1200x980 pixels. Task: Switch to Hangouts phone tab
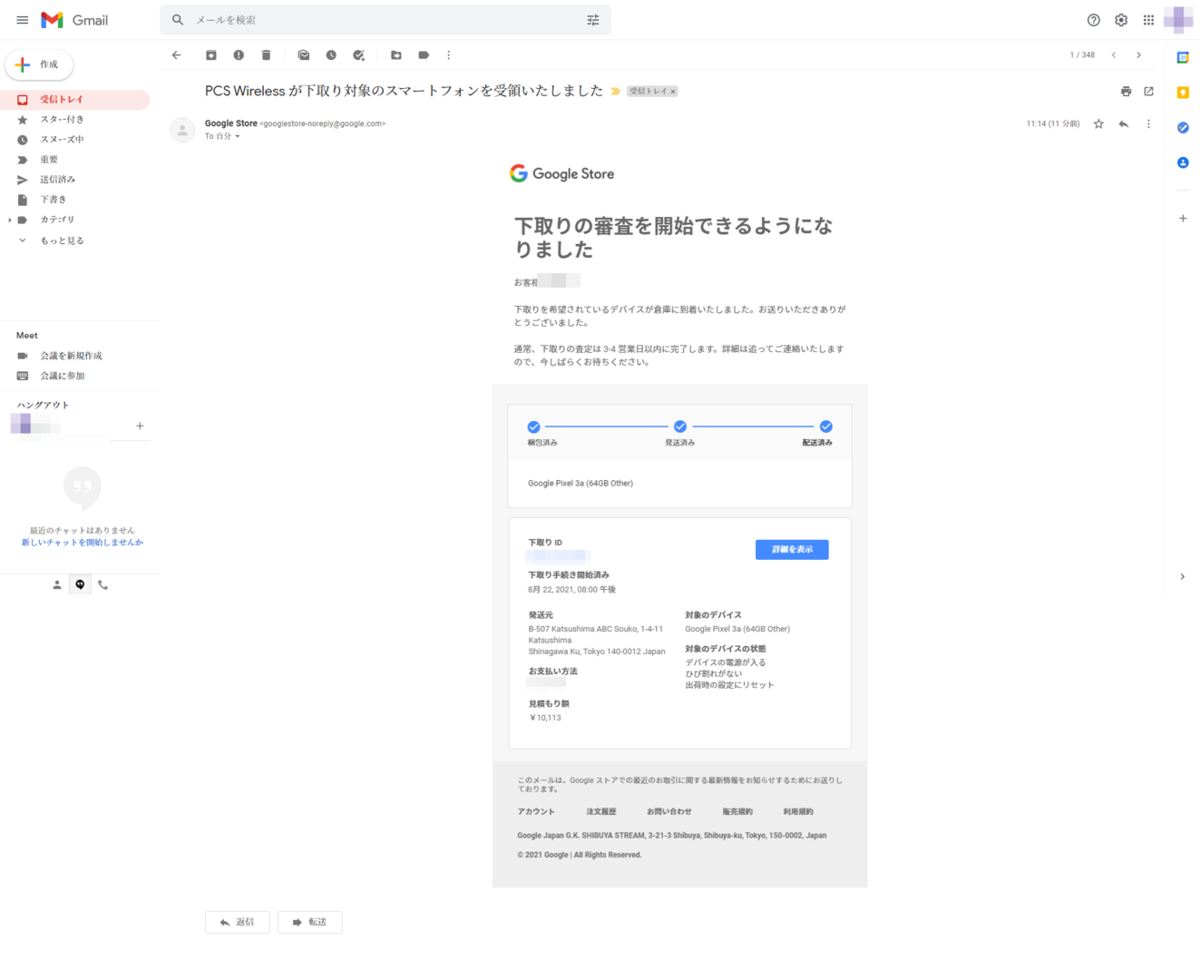(x=103, y=585)
